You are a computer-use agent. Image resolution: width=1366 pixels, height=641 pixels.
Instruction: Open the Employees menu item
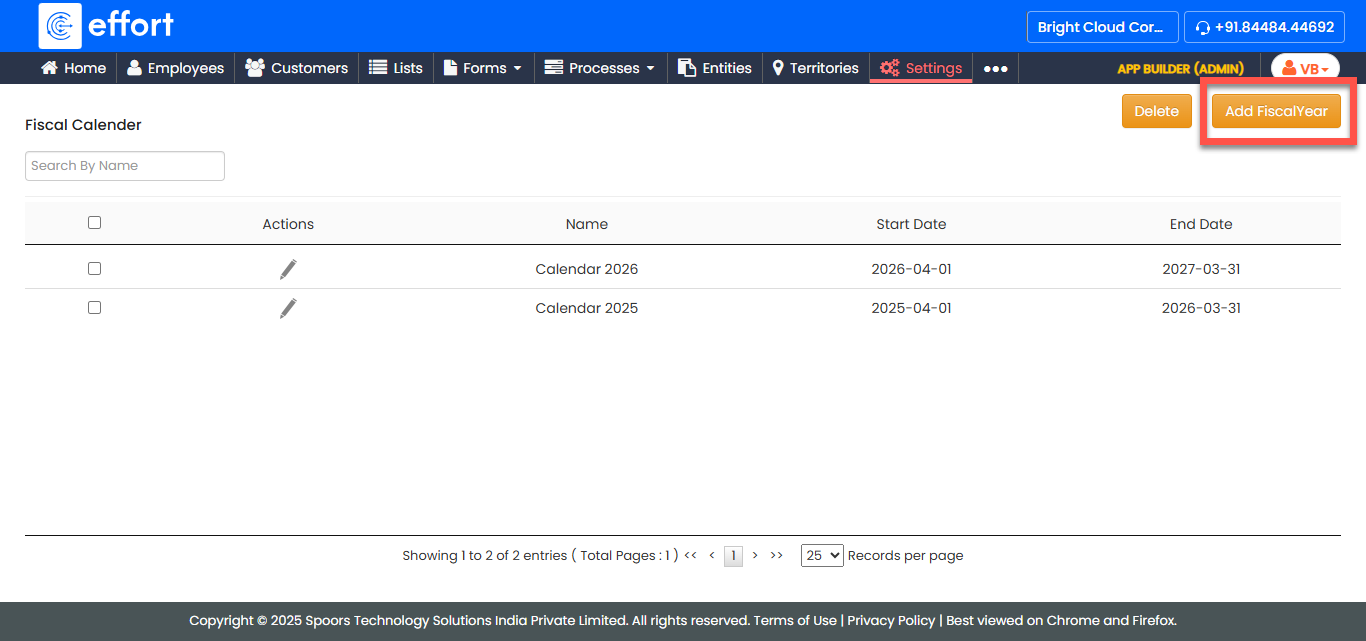(x=175, y=68)
